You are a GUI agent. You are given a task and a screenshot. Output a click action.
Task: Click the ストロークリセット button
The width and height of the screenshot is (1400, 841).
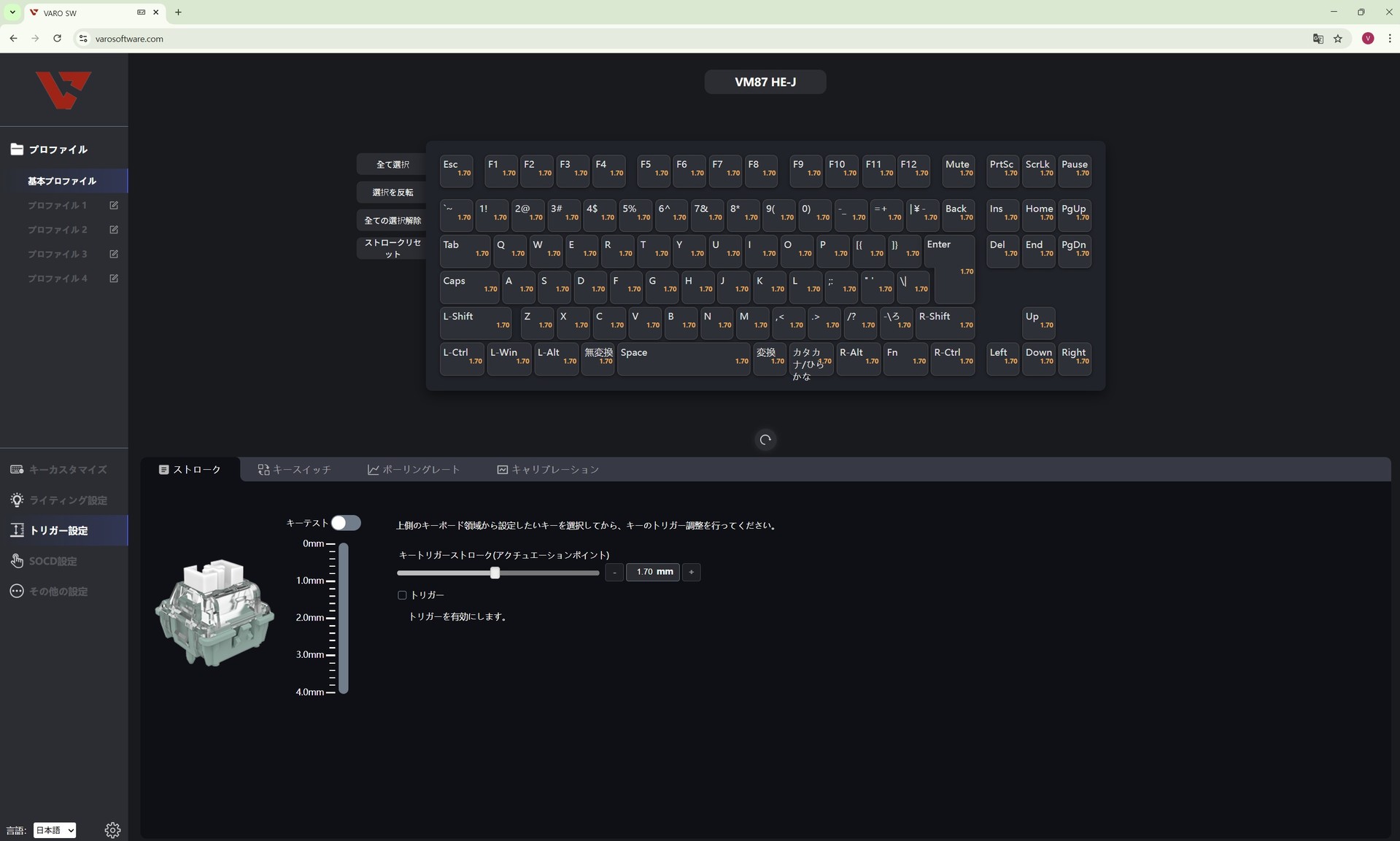pos(392,249)
